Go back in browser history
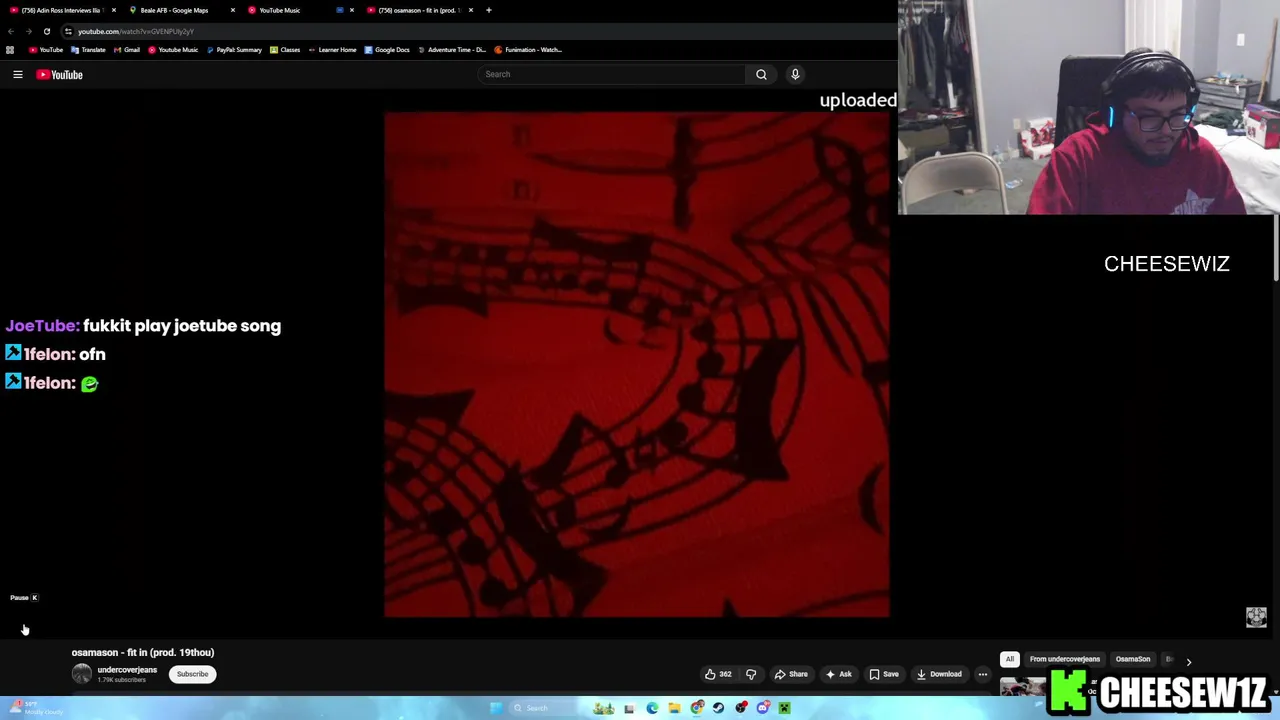Screen dimensions: 1280x720 point(10,31)
